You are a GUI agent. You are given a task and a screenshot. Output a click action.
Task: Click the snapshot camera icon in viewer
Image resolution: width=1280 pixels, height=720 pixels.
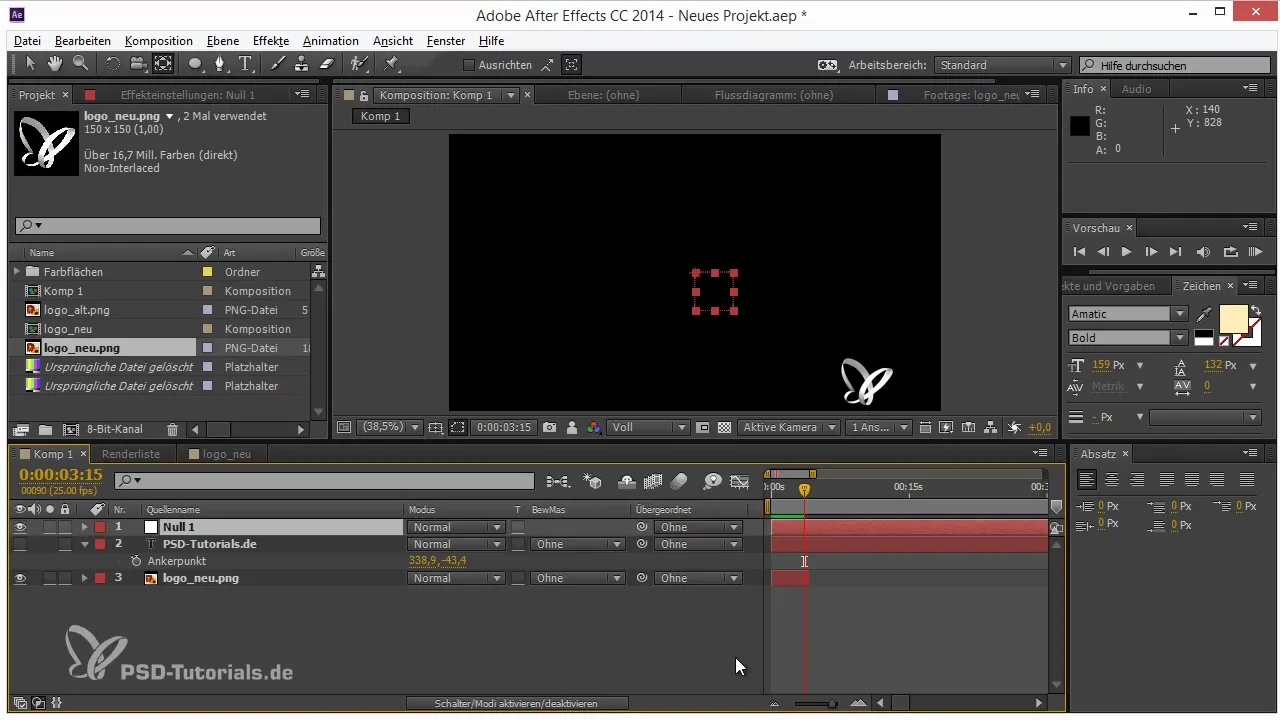coord(549,427)
